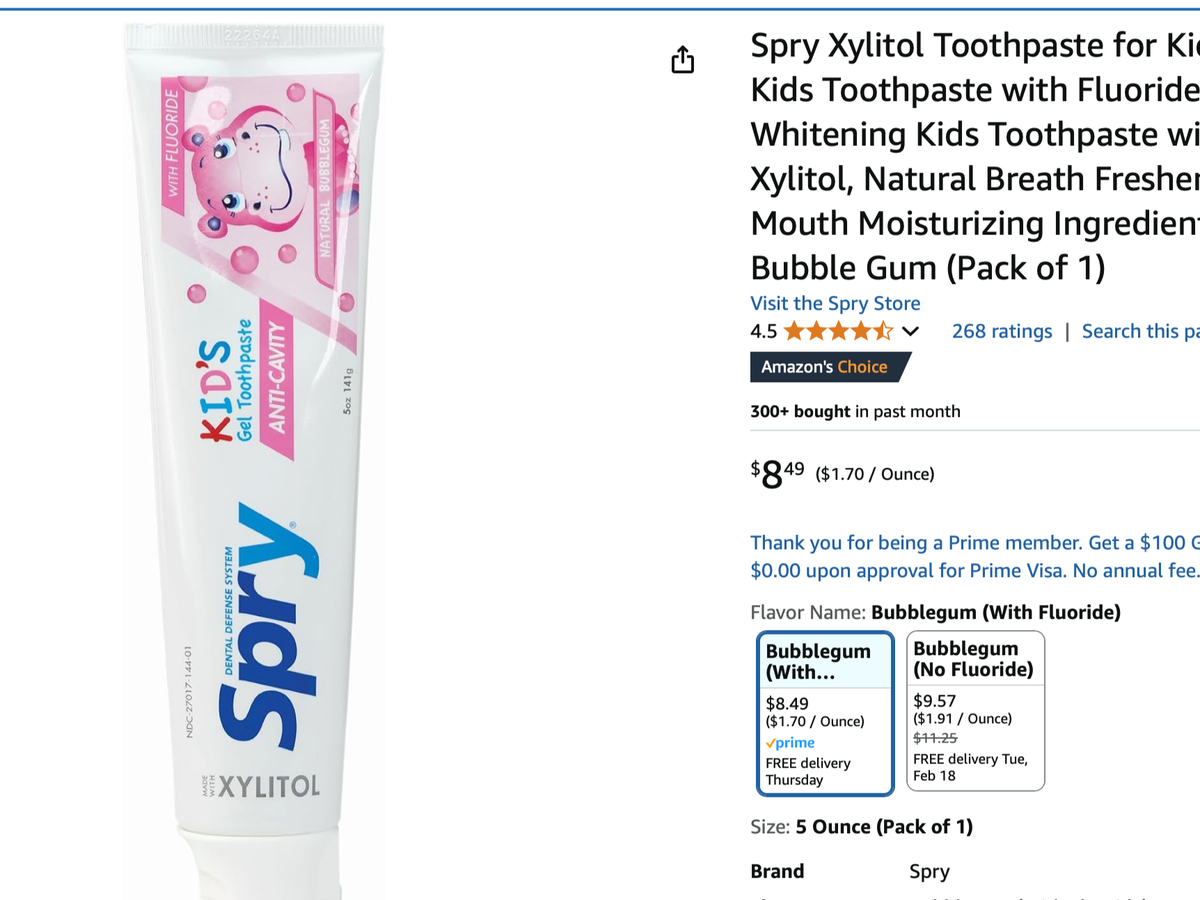Click the prime logo in the selected flavor
The height and width of the screenshot is (900, 1200).
point(790,743)
